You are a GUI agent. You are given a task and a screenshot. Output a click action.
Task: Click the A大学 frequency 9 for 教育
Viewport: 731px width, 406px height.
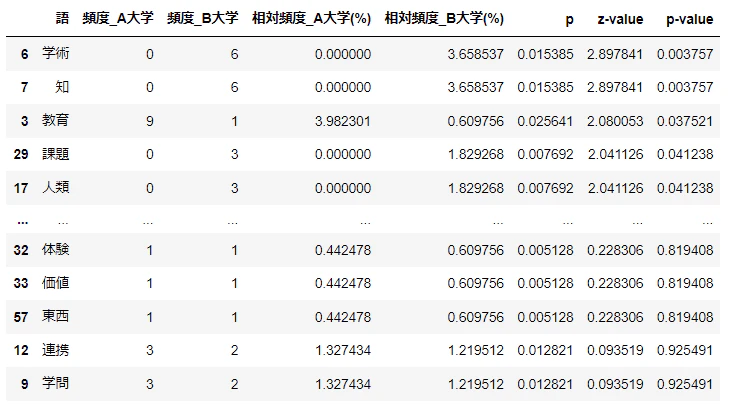150,121
